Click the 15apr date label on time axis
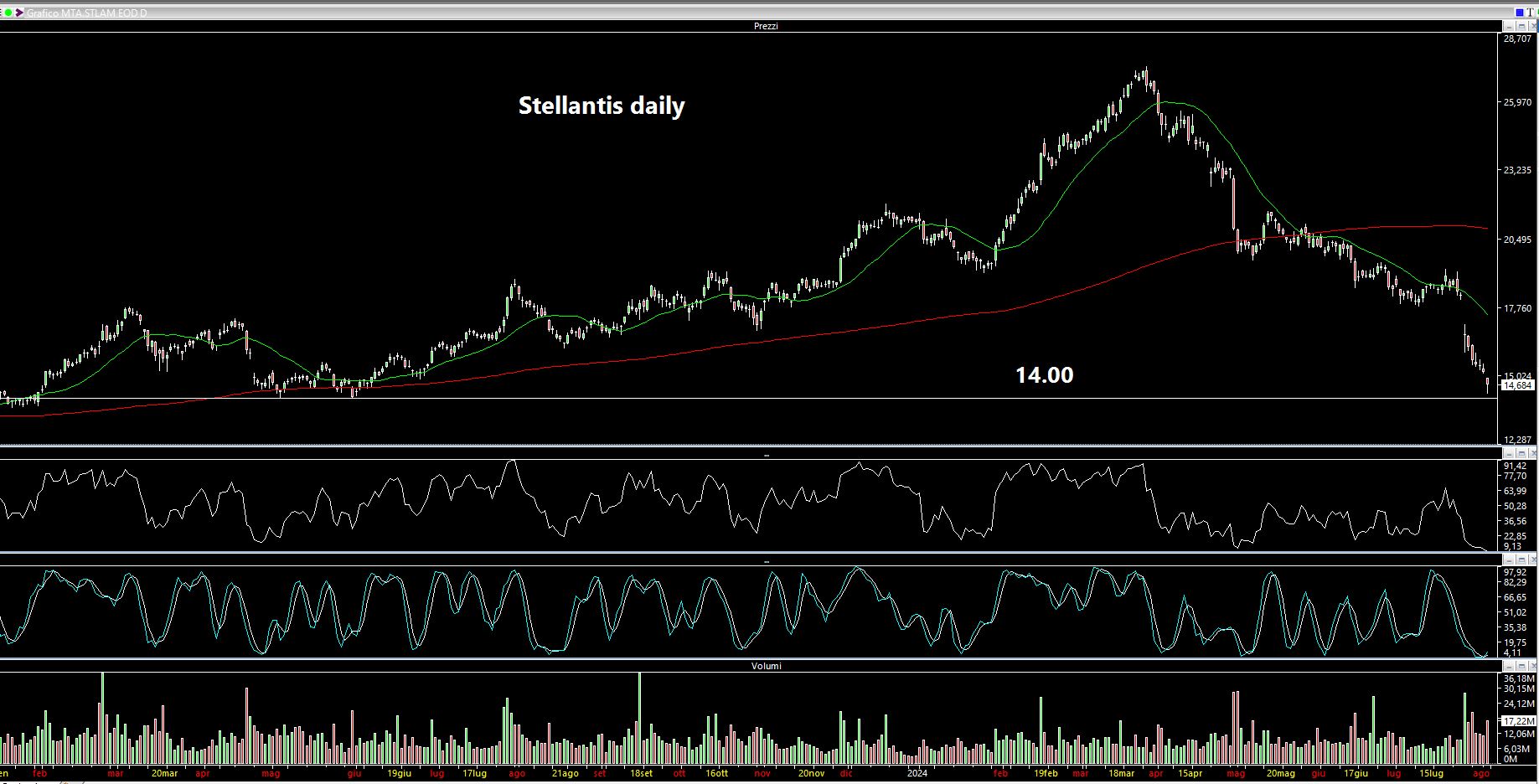Image resolution: width=1539 pixels, height=784 pixels. pos(1190,773)
